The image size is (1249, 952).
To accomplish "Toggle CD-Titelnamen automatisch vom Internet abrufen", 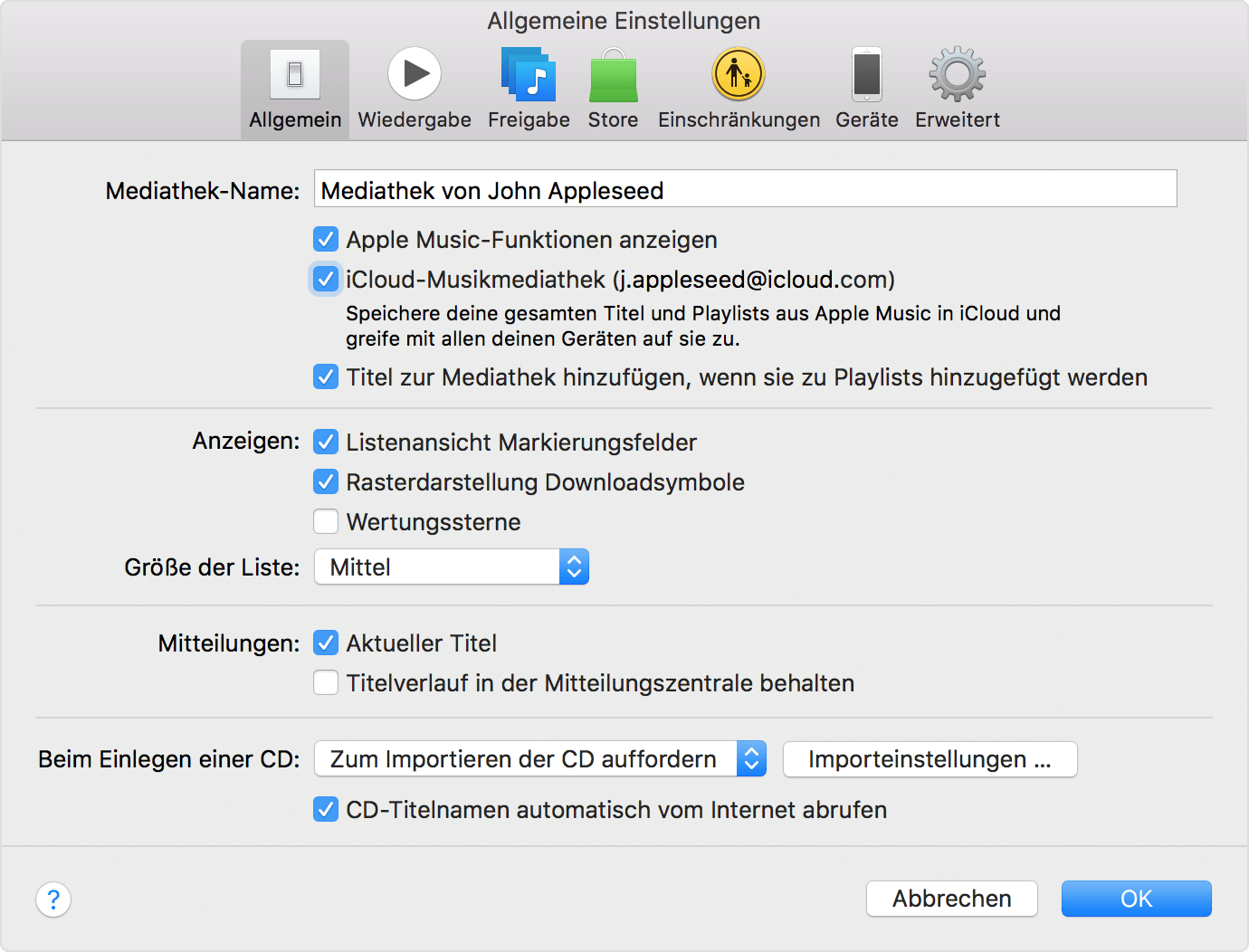I will coord(326,810).
